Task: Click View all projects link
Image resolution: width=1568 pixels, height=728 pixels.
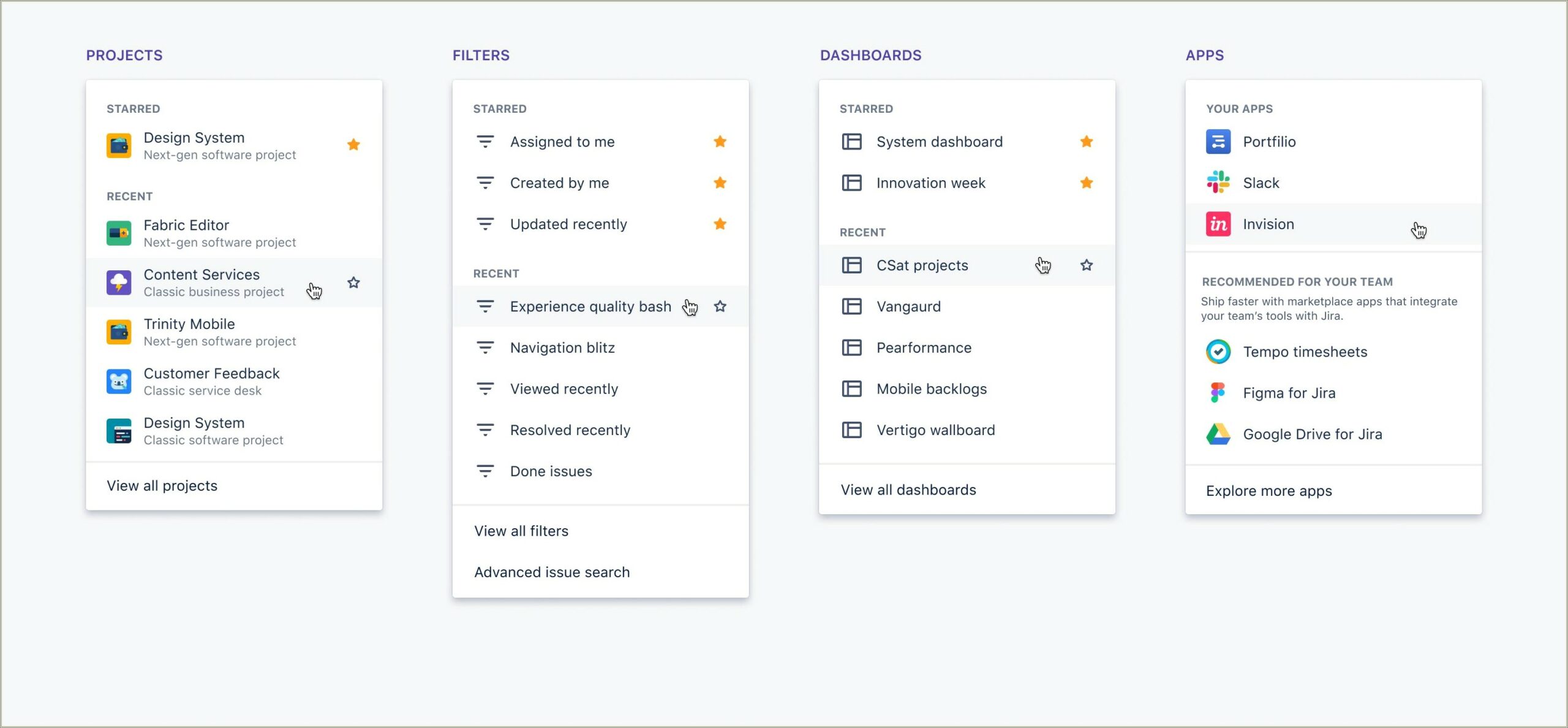Action: 162,486
